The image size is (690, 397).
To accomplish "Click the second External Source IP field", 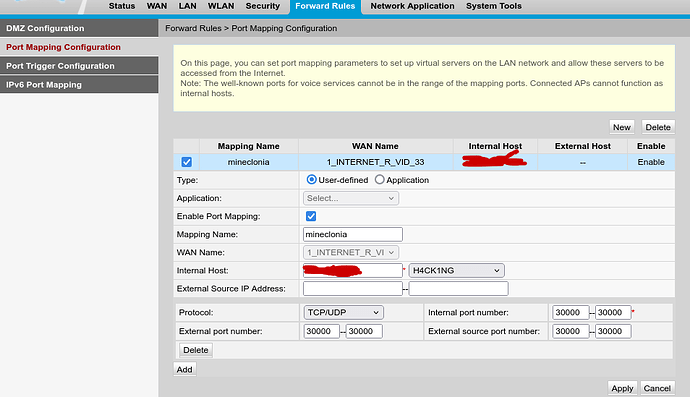I will [459, 288].
